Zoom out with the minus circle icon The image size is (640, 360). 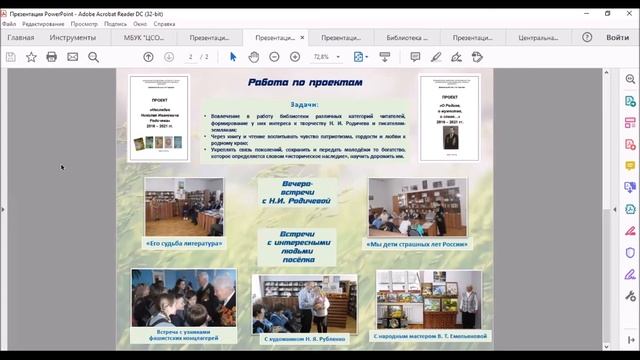tap(274, 57)
